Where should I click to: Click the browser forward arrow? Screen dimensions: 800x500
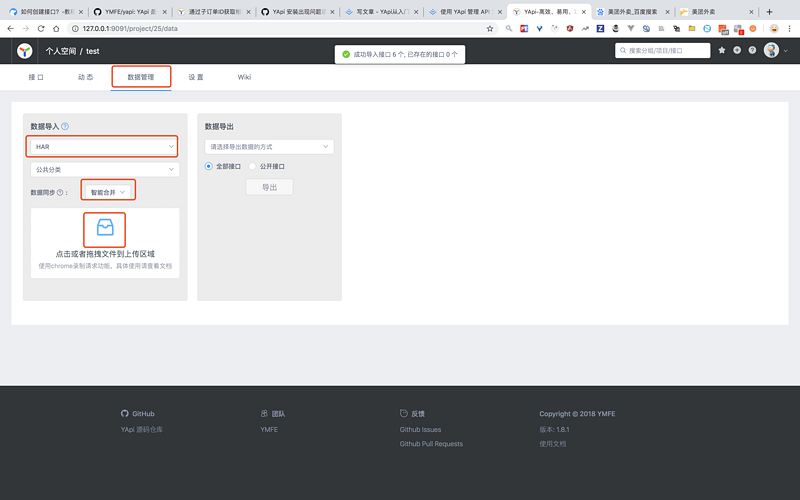(x=26, y=29)
